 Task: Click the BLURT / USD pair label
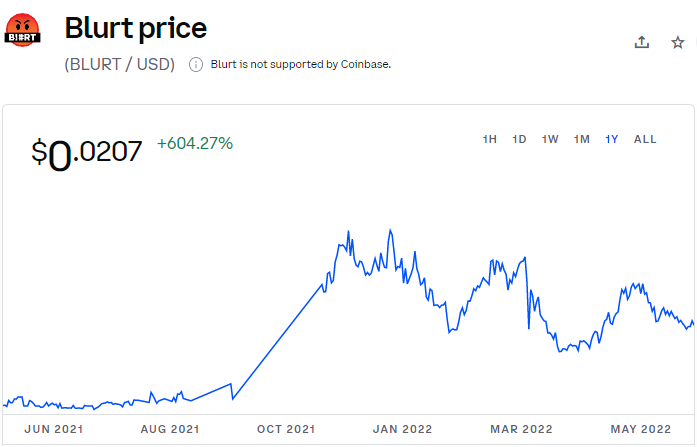click(120, 64)
